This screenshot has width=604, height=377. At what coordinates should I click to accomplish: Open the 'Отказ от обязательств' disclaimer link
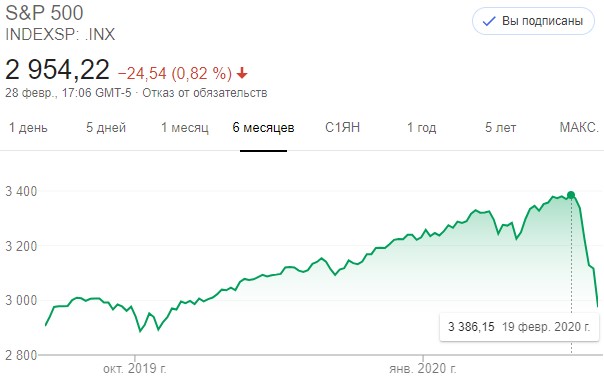click(205, 93)
